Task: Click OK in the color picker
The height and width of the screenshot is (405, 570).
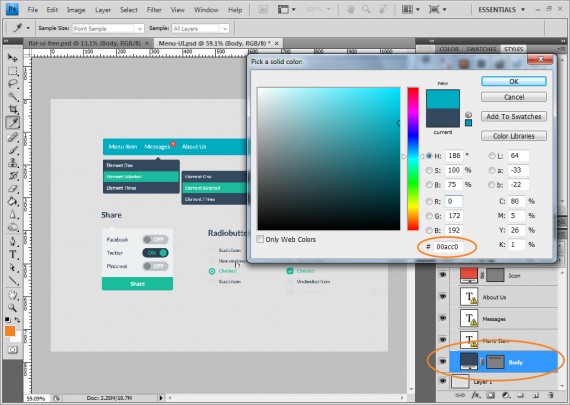Action: (514, 81)
